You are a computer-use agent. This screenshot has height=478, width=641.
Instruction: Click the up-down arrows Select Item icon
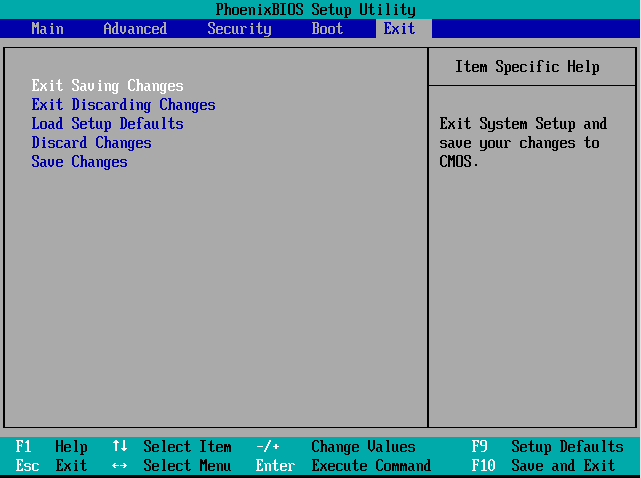tap(120, 447)
